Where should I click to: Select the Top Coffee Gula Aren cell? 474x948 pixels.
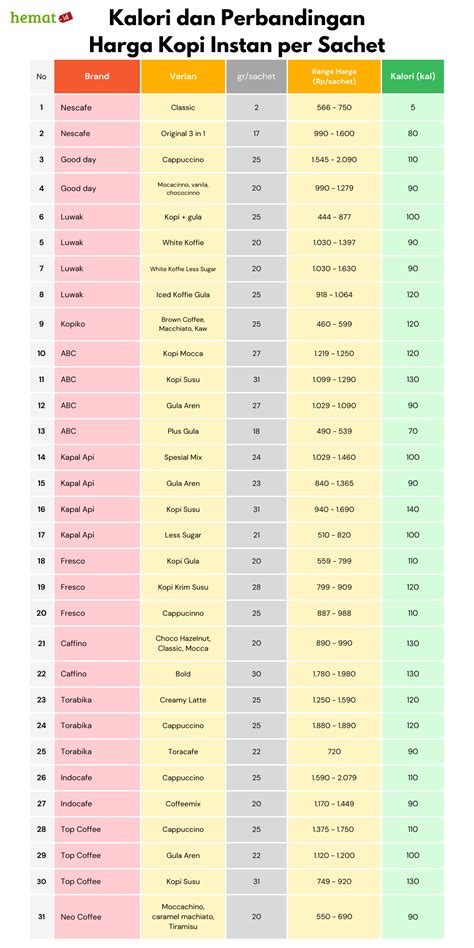click(183, 855)
